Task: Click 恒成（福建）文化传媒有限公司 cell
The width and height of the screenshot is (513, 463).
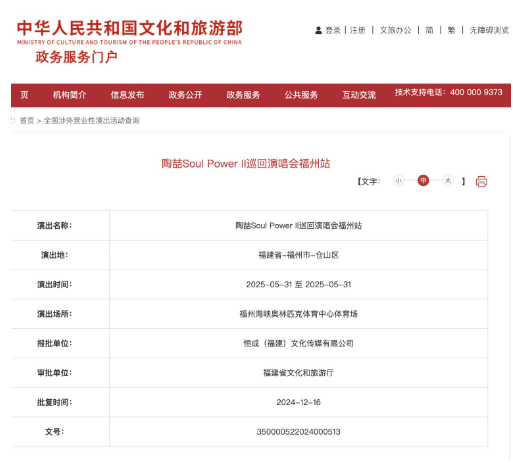Action: pyautogui.click(x=298, y=343)
